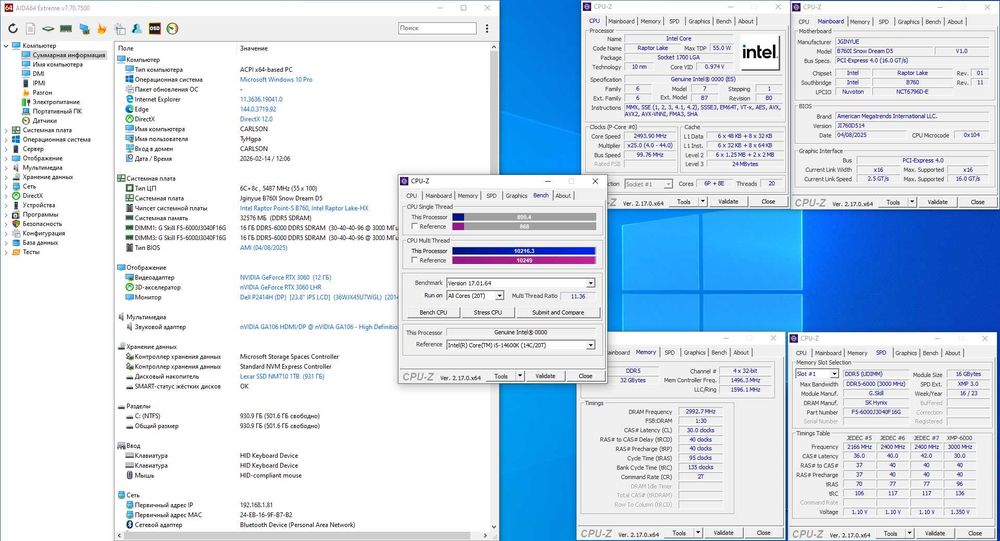Select Портативный ПК in the tree

coord(57,111)
